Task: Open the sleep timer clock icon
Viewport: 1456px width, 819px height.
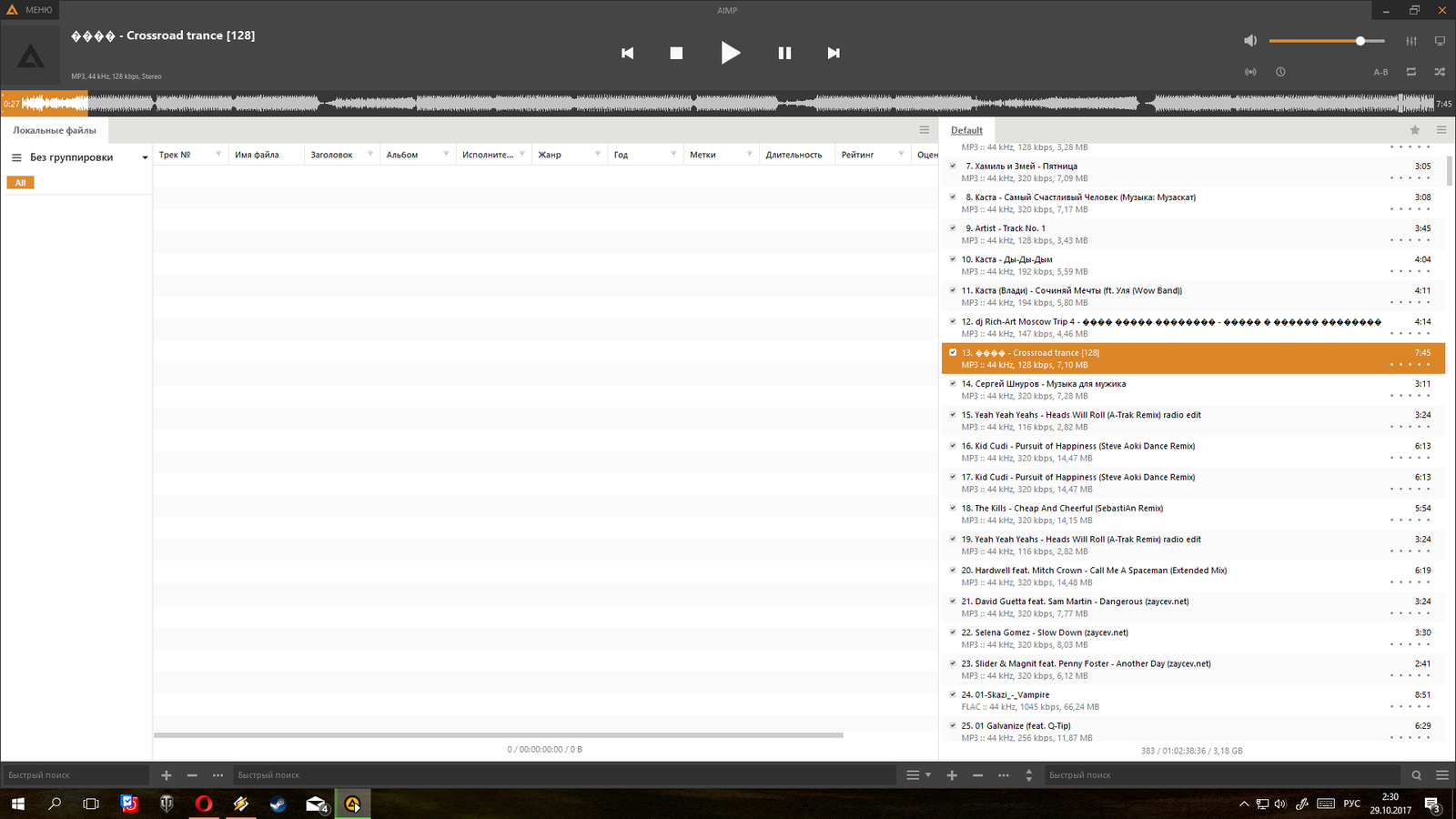Action: coord(1280,72)
